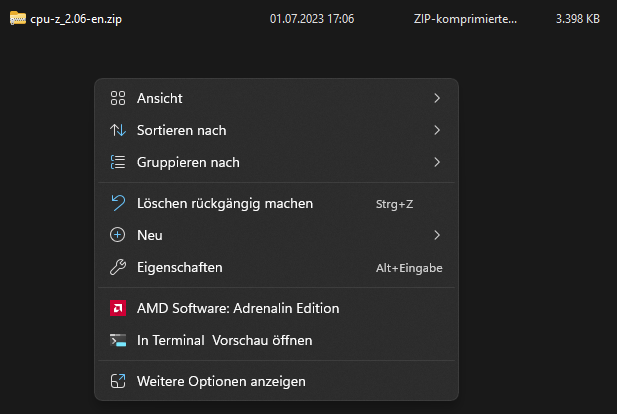Click the cpu-z zip folder icon
The image size is (617, 414).
point(17,19)
